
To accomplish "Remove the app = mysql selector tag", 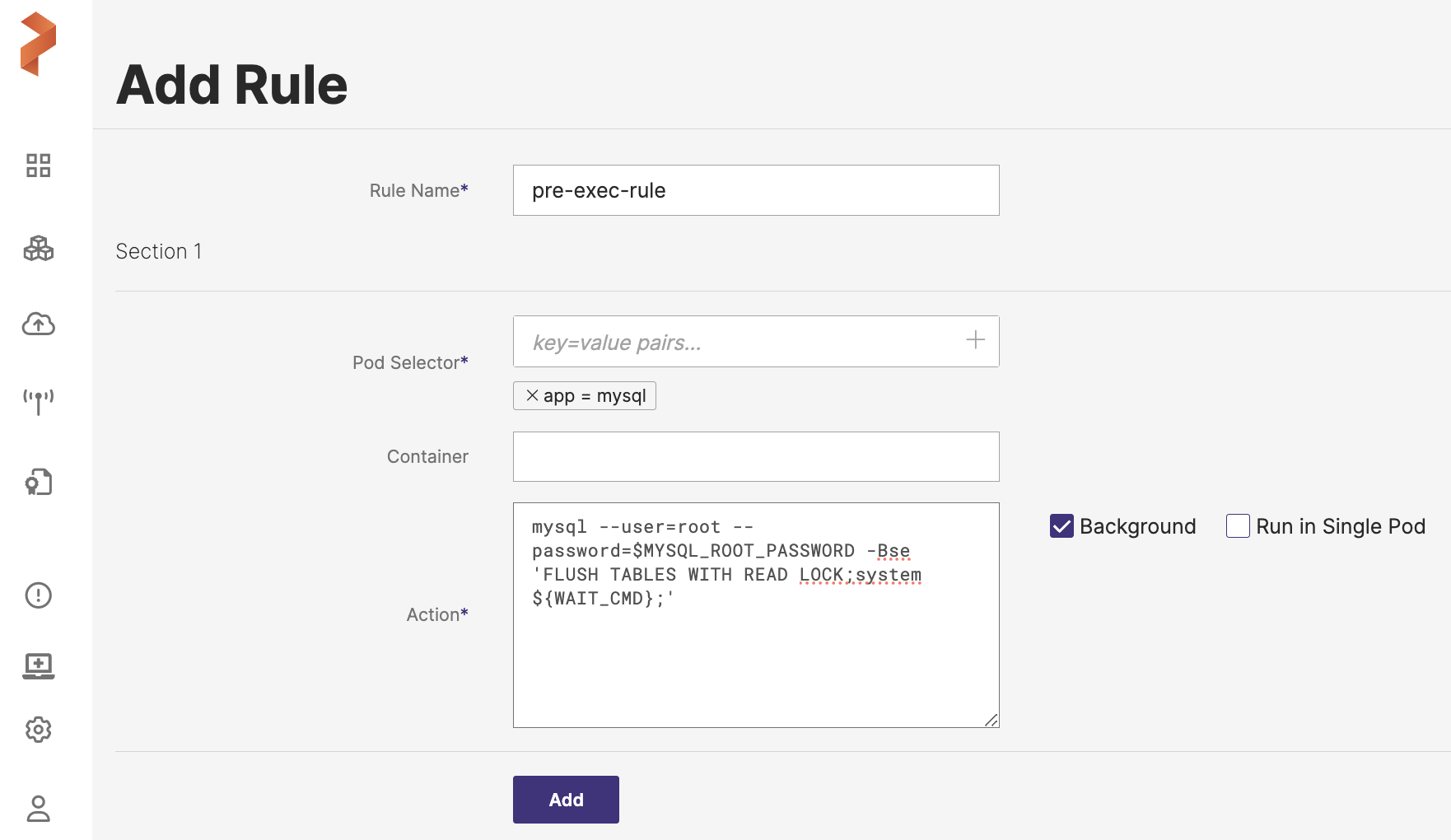I will [532, 396].
